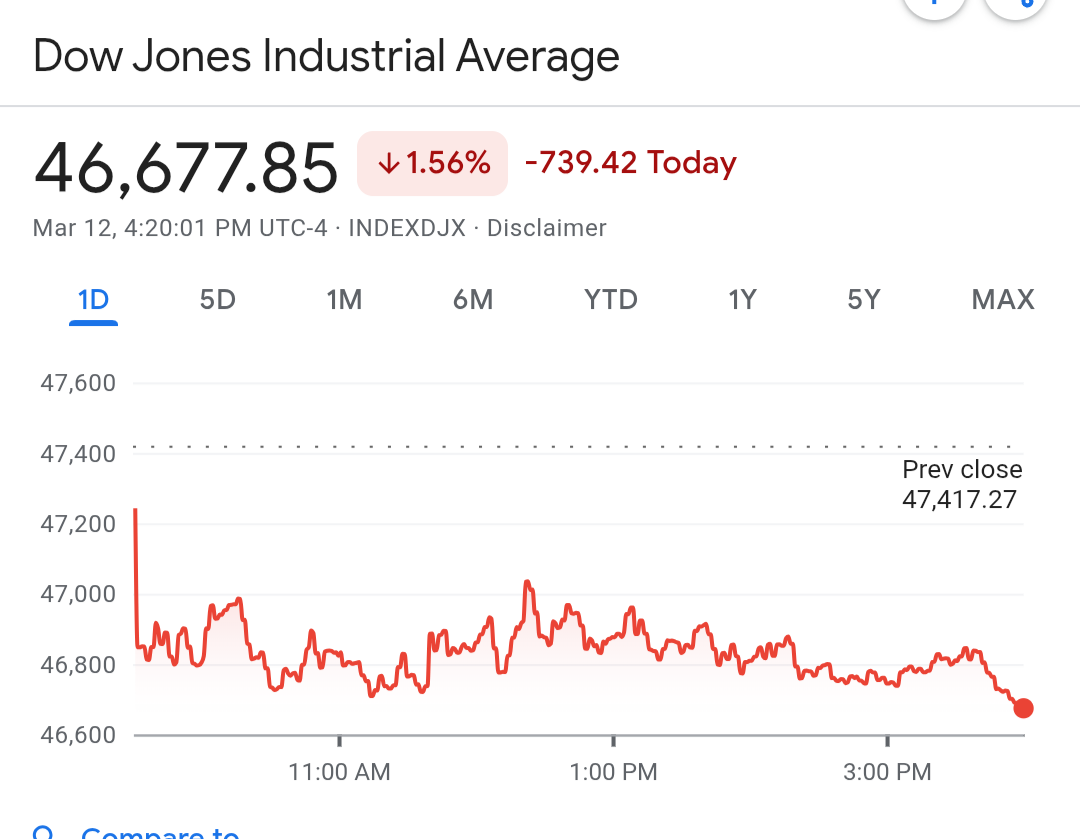The image size is (1080, 839).
Task: Open the 6M chart range
Action: pyautogui.click(x=473, y=300)
